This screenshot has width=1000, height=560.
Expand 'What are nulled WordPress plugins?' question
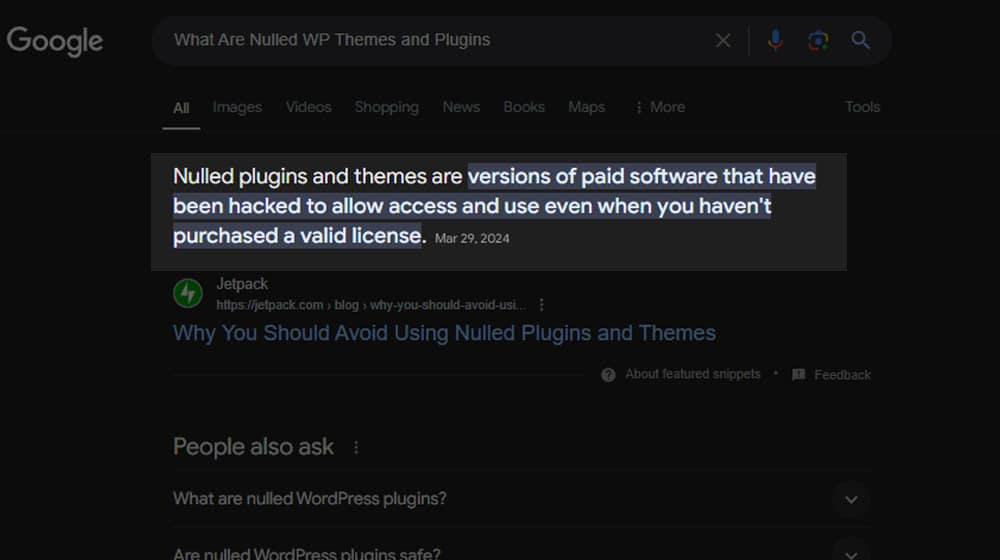[x=522, y=499]
